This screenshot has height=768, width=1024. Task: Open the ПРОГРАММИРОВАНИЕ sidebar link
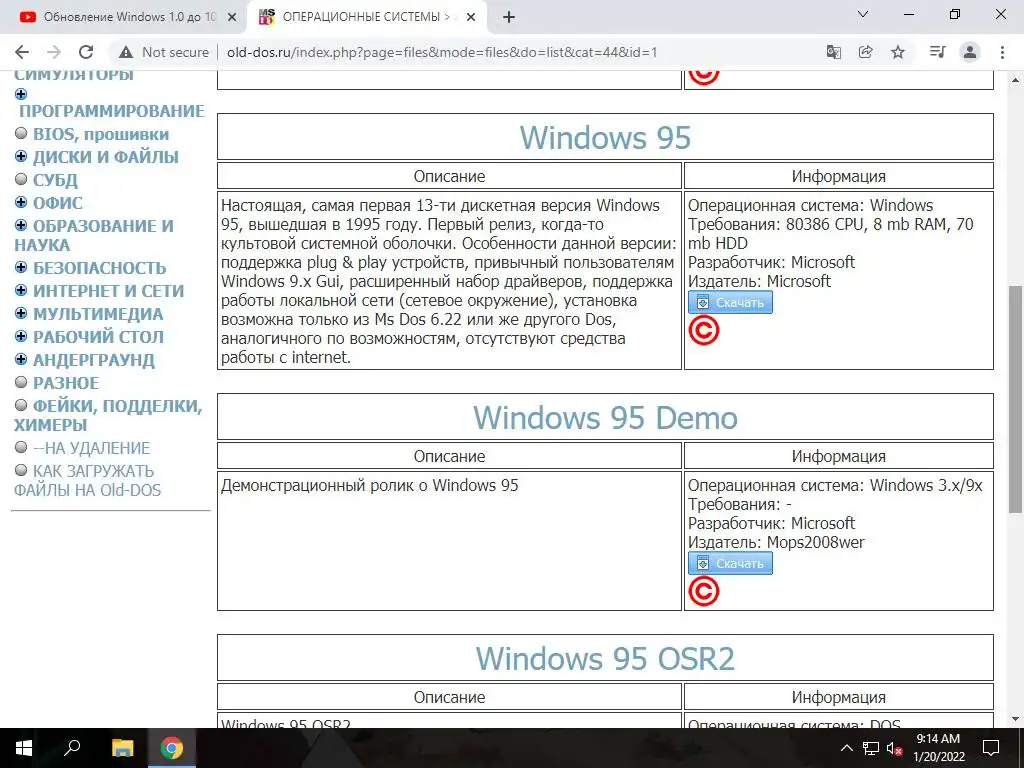point(112,111)
